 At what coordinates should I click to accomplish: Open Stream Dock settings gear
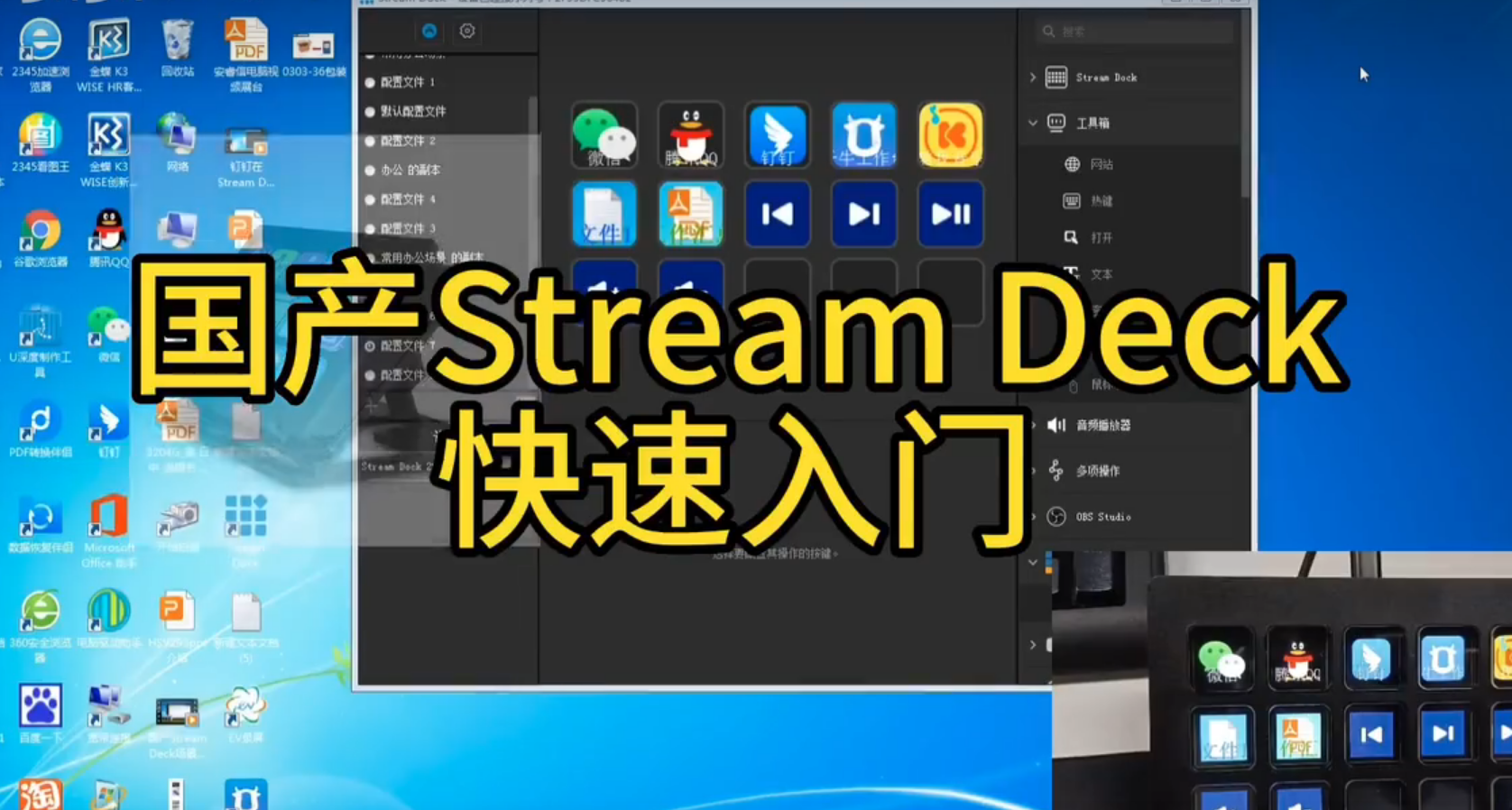click(467, 31)
